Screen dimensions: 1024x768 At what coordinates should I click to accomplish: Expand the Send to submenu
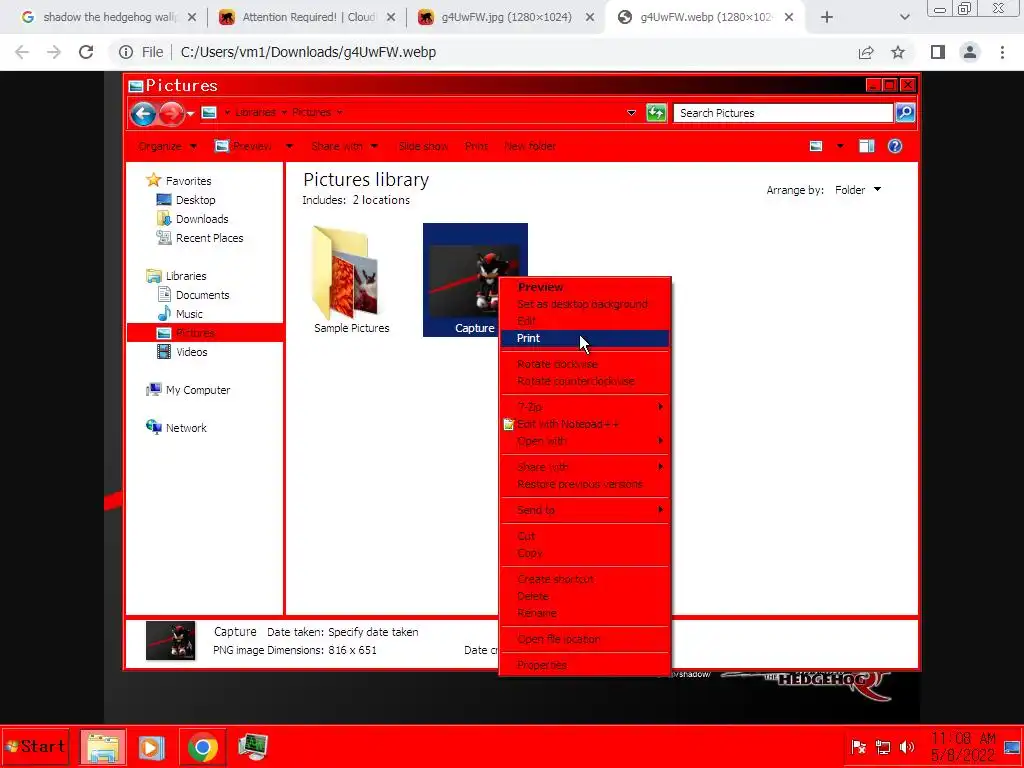pyautogui.click(x=584, y=510)
